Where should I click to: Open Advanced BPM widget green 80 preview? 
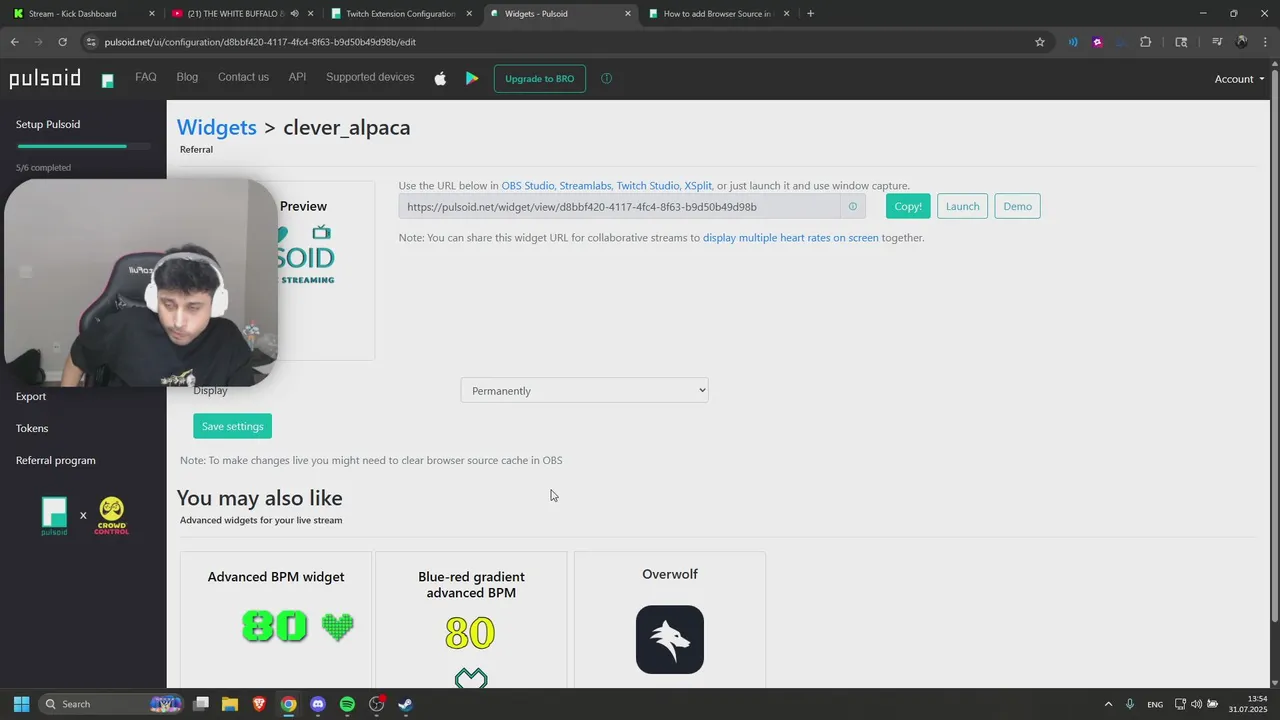click(x=298, y=626)
